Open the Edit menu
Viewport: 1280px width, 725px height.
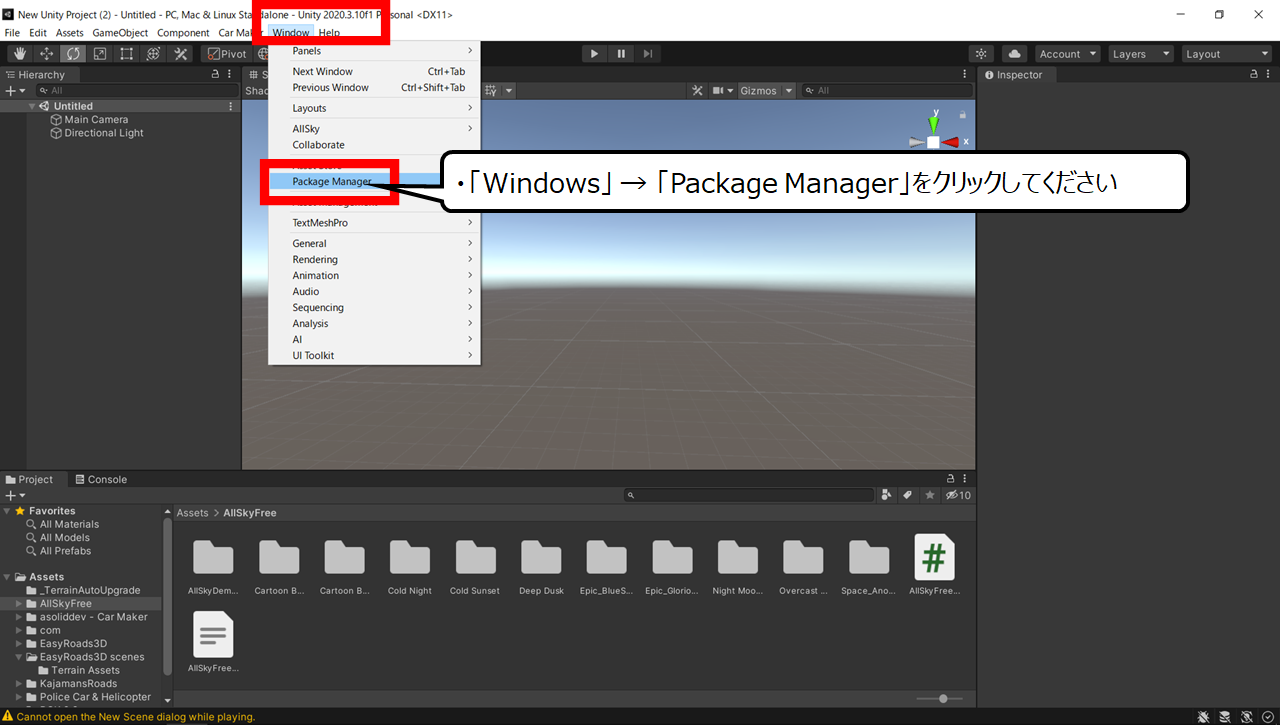click(x=38, y=33)
